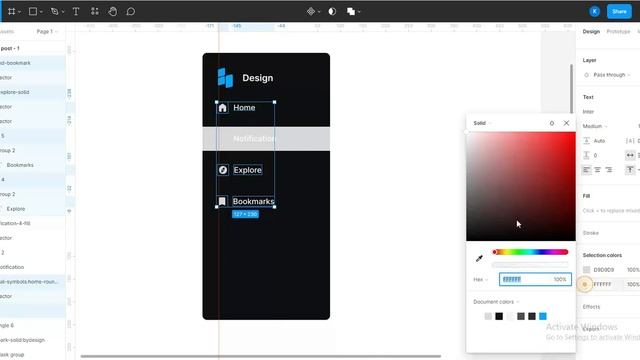Image resolution: width=640 pixels, height=360 pixels.
Task: Align text right
Action: [x=609, y=170]
